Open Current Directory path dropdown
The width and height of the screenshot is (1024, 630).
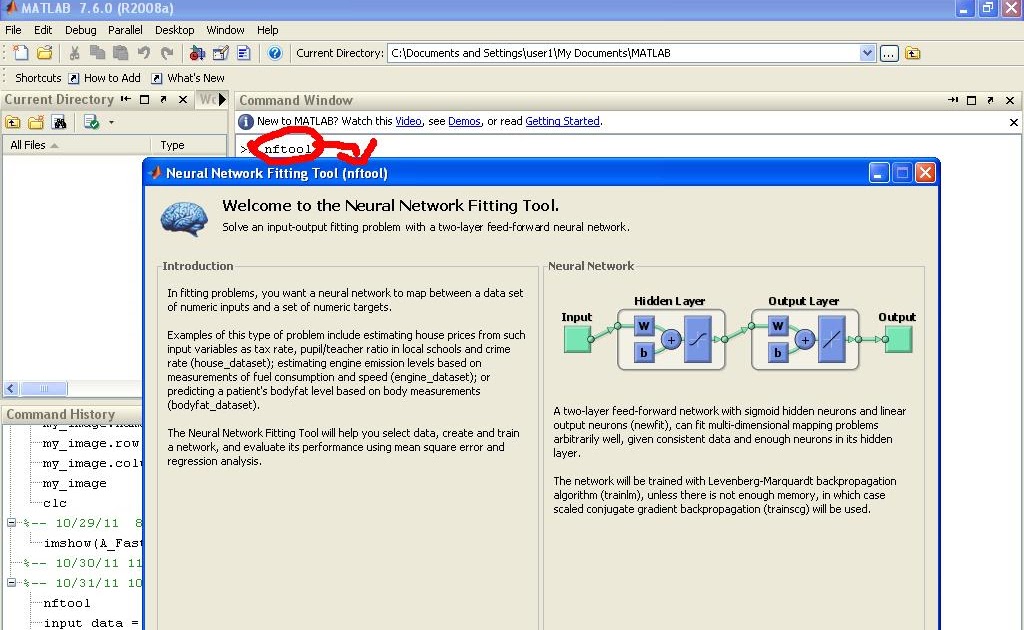point(867,54)
